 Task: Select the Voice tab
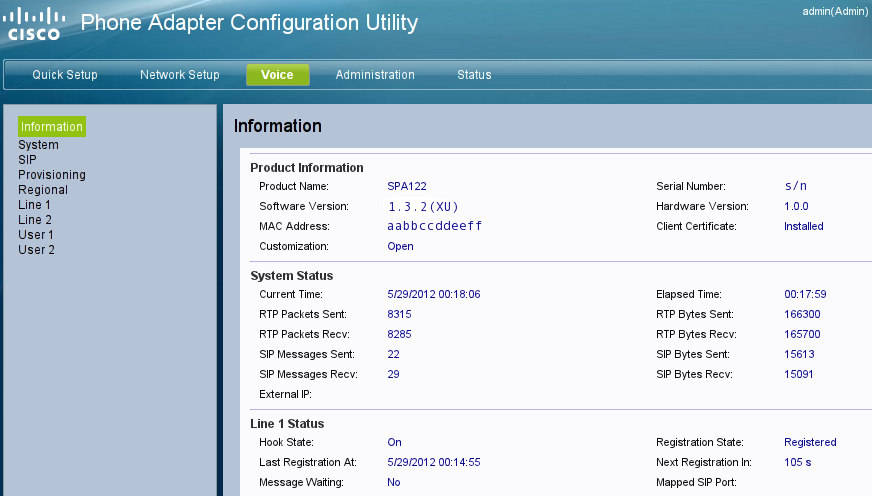(x=277, y=75)
